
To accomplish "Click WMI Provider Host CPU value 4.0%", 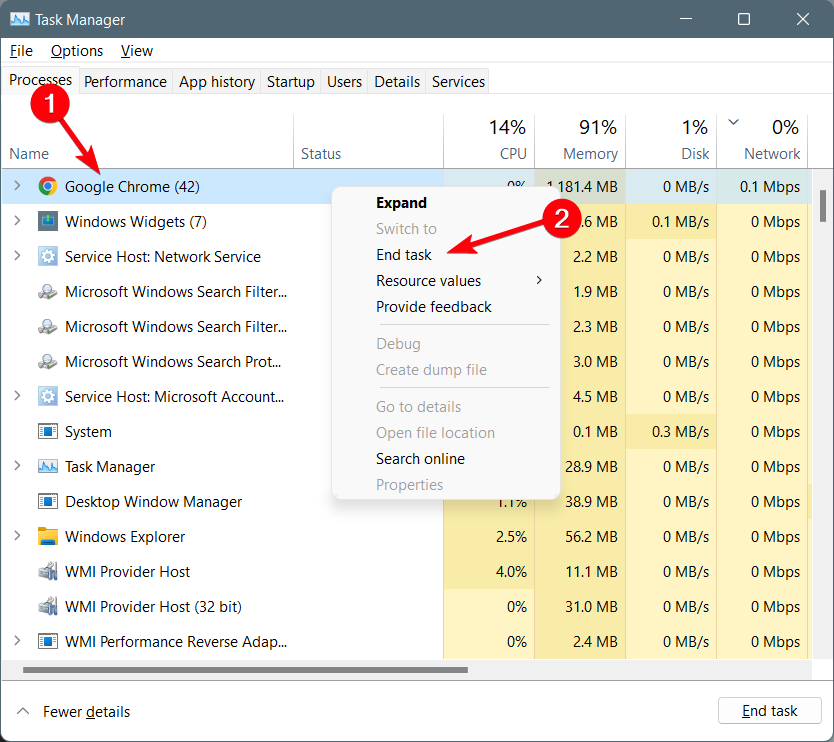I will click(x=511, y=571).
